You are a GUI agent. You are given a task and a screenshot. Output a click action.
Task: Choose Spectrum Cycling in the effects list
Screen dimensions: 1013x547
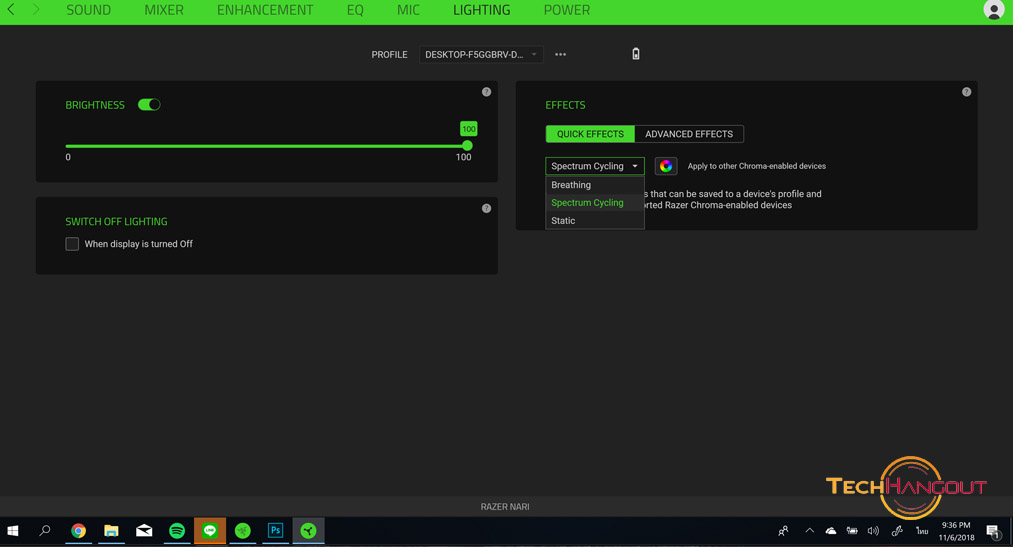(x=594, y=203)
